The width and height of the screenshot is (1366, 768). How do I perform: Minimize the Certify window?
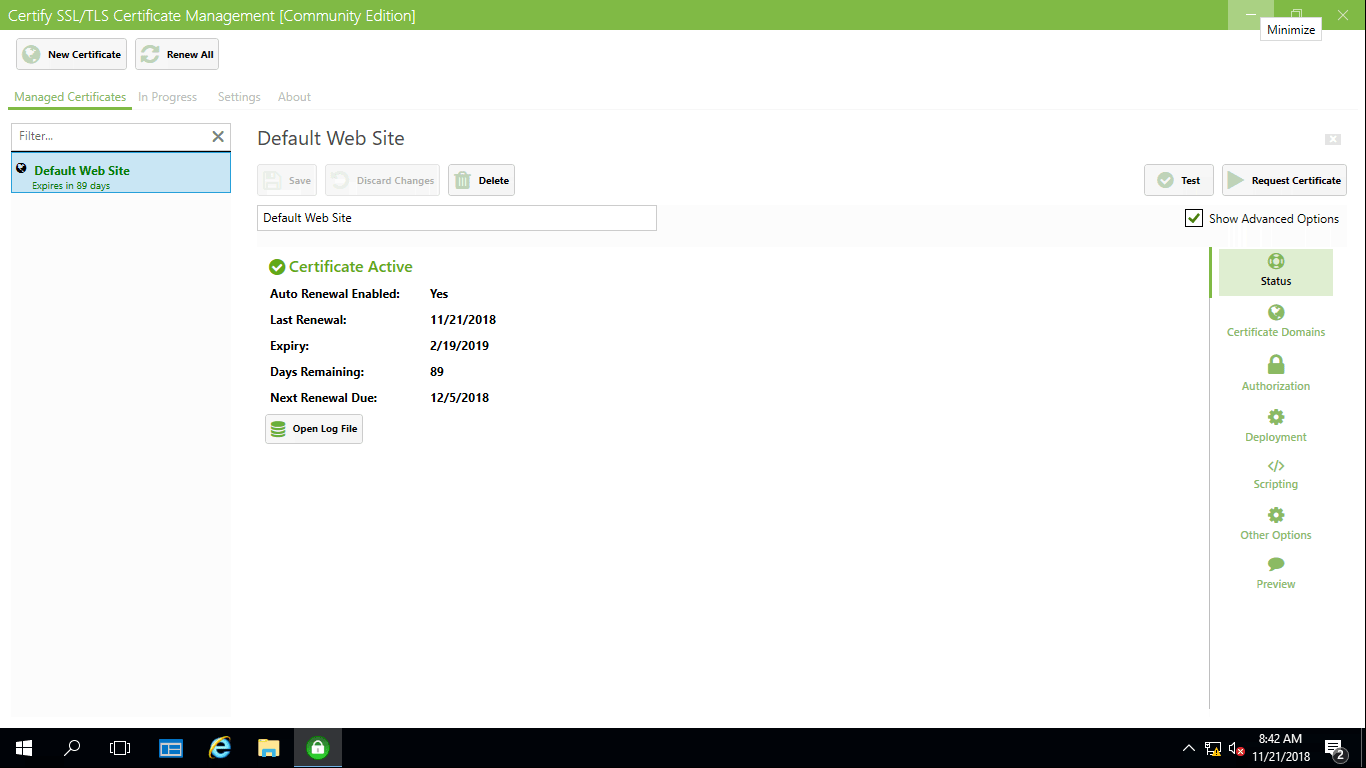[x=1250, y=15]
